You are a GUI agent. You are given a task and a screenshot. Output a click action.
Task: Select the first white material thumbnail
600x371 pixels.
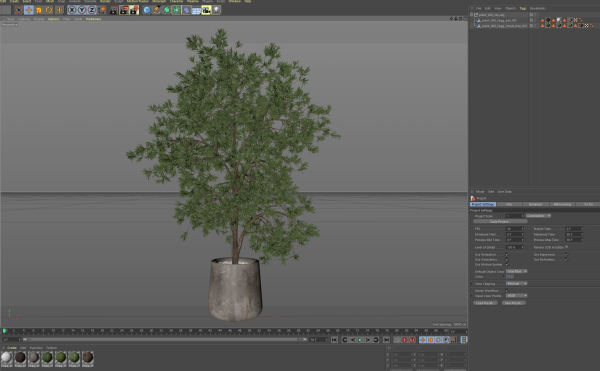[x=7, y=358]
